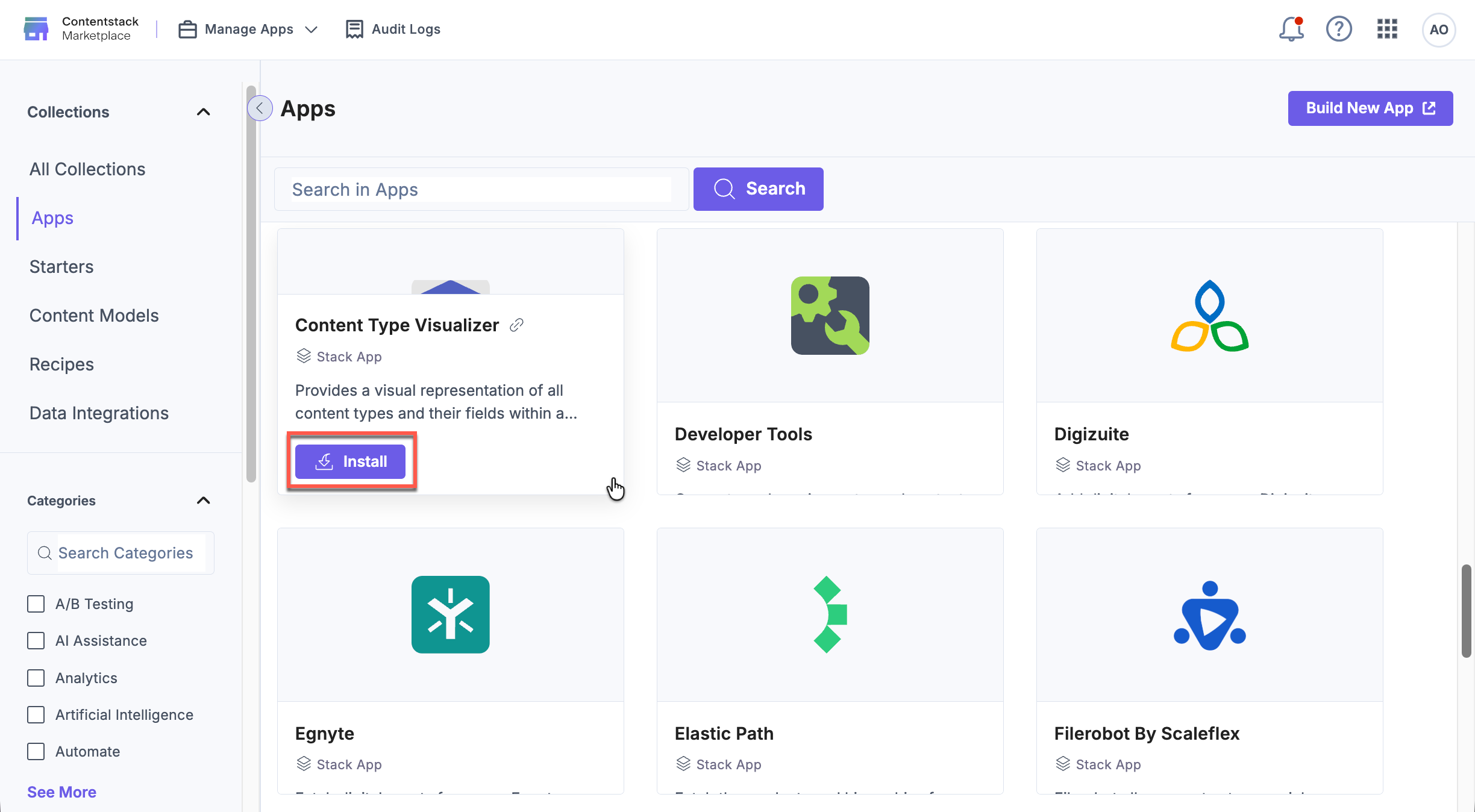Install the Content Type Visualizer app
The height and width of the screenshot is (812, 1475).
coord(351,461)
